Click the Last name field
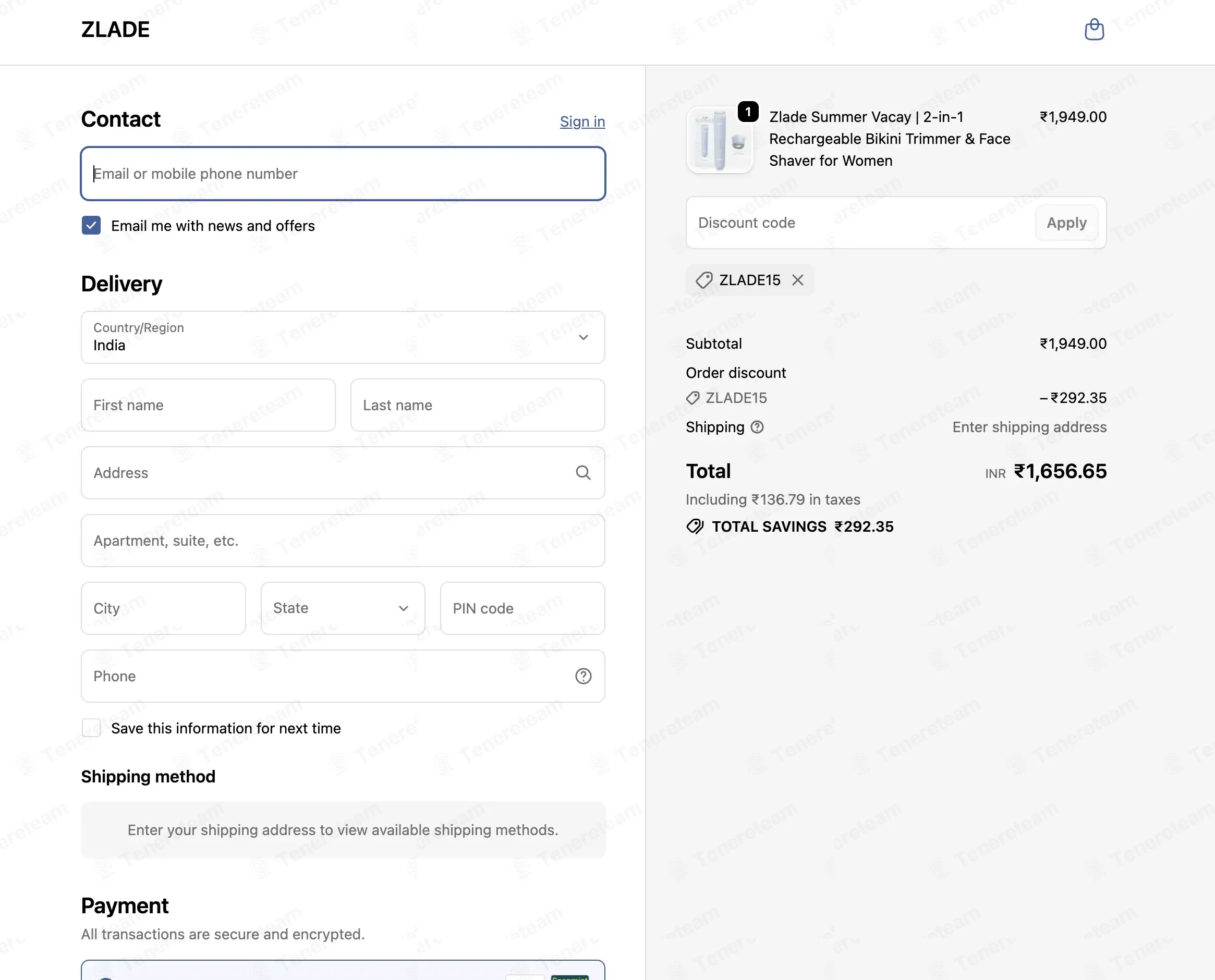This screenshot has height=980, width=1215. pyautogui.click(x=478, y=405)
